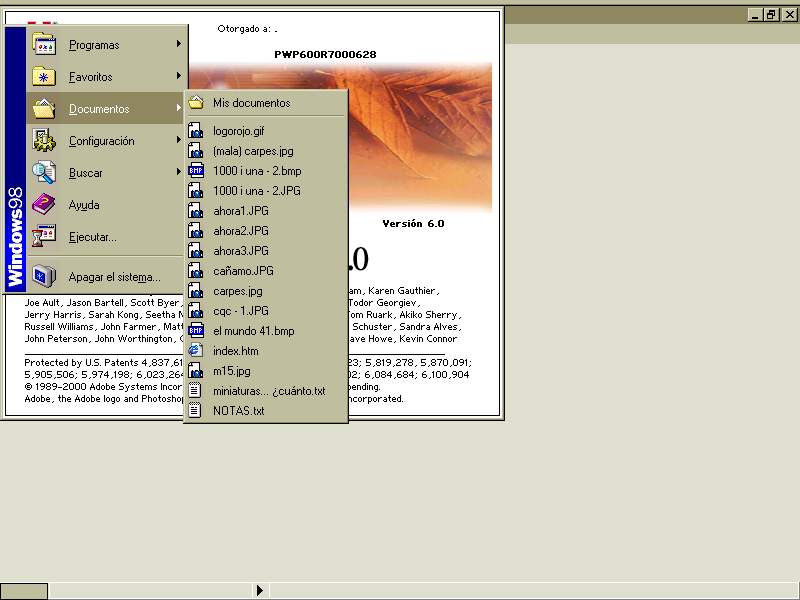Click the Apagar el sistema monitor icon
This screenshot has width=800, height=600.
[x=44, y=277]
